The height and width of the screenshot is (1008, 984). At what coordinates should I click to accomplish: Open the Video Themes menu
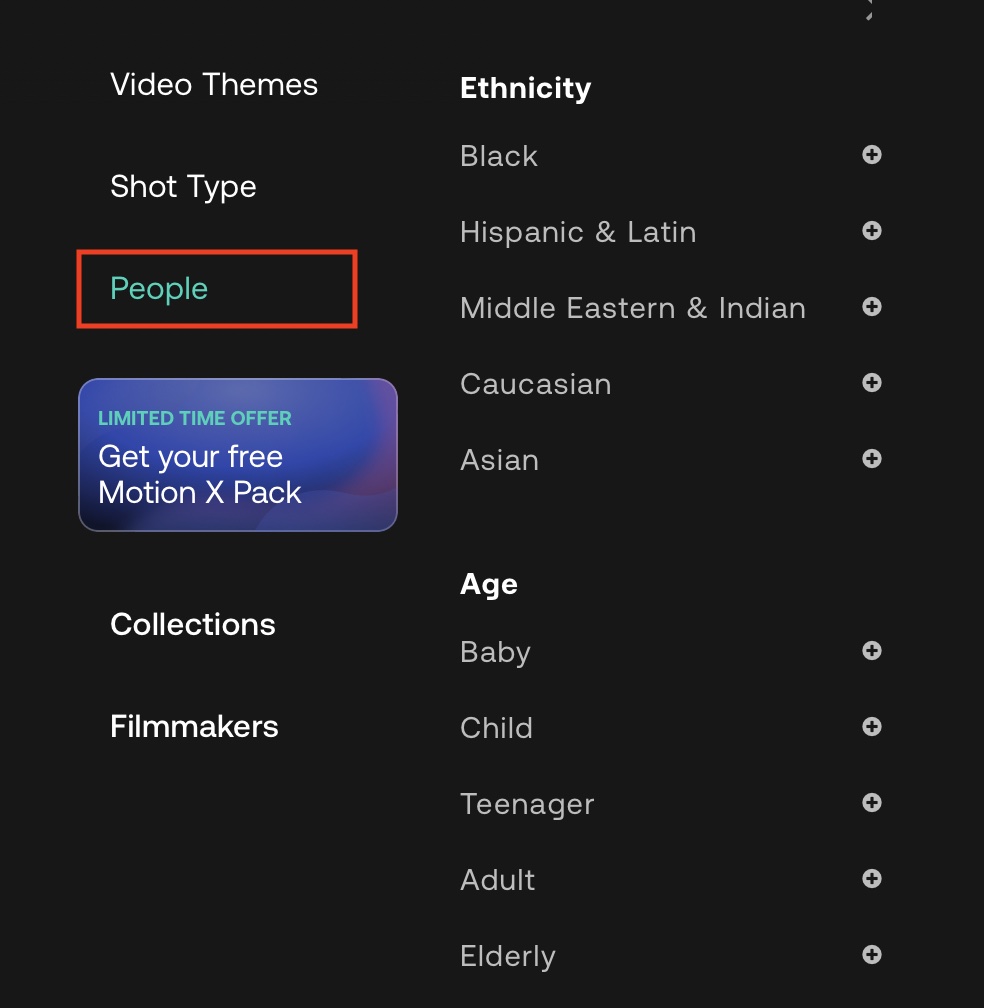point(214,85)
